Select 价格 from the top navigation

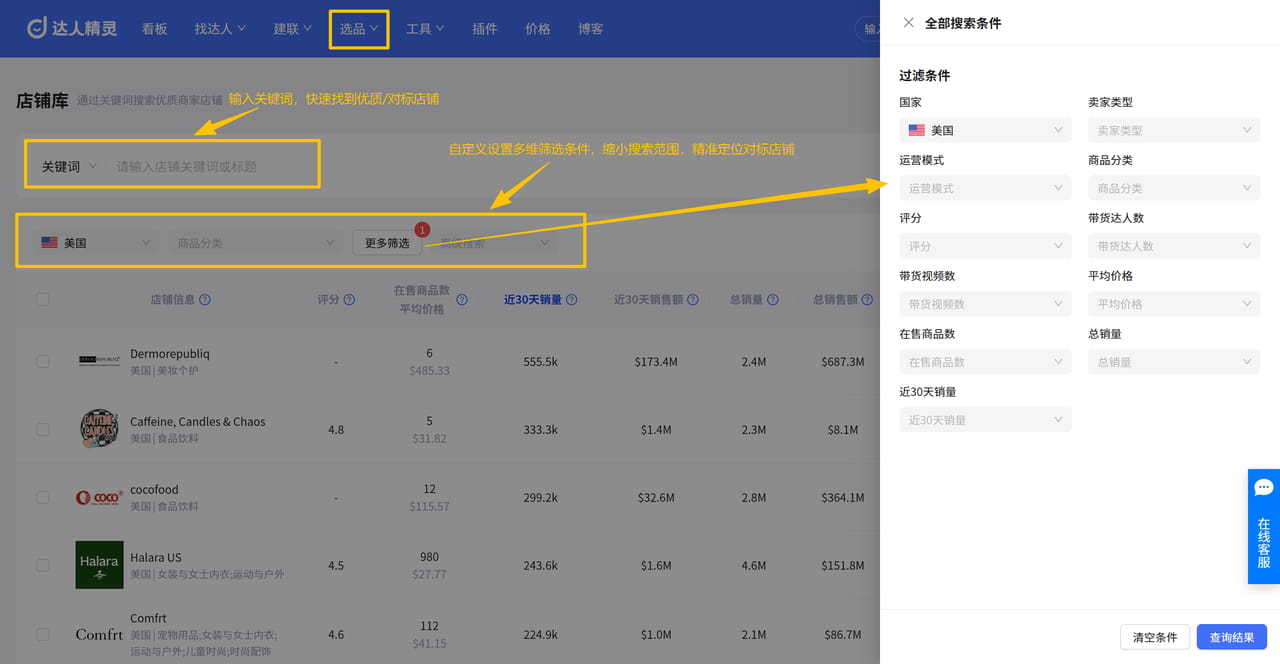coord(537,29)
